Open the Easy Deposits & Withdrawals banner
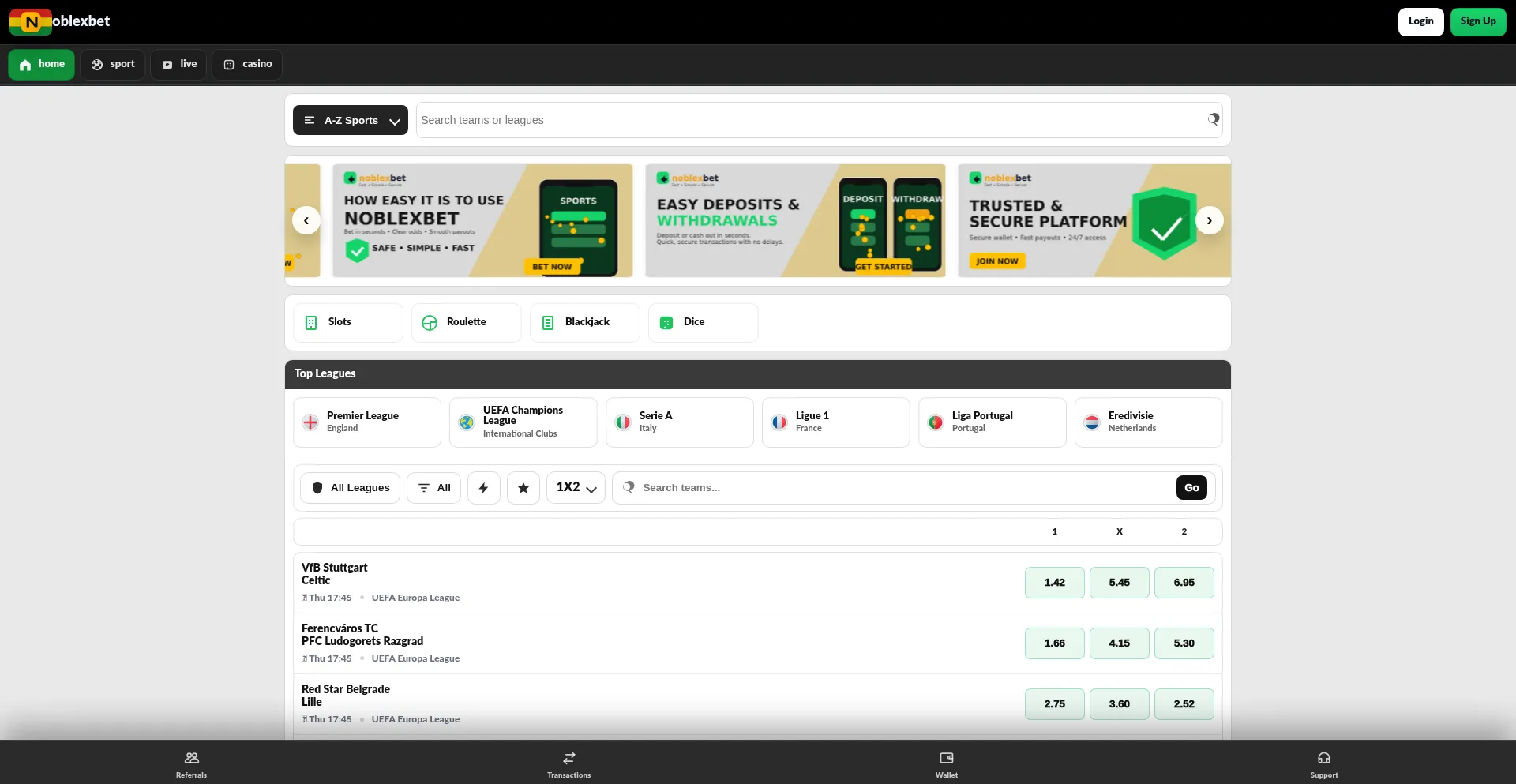The height and width of the screenshot is (784, 1516). coord(795,220)
